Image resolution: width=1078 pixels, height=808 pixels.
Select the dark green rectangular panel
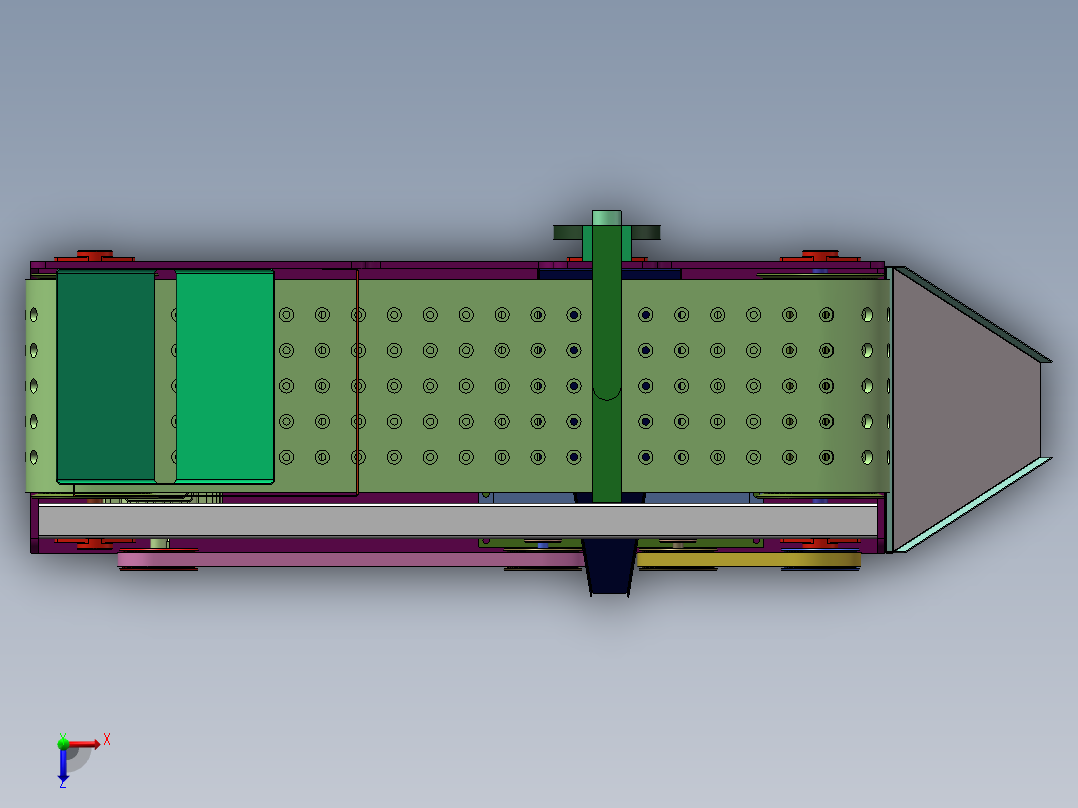(x=106, y=376)
